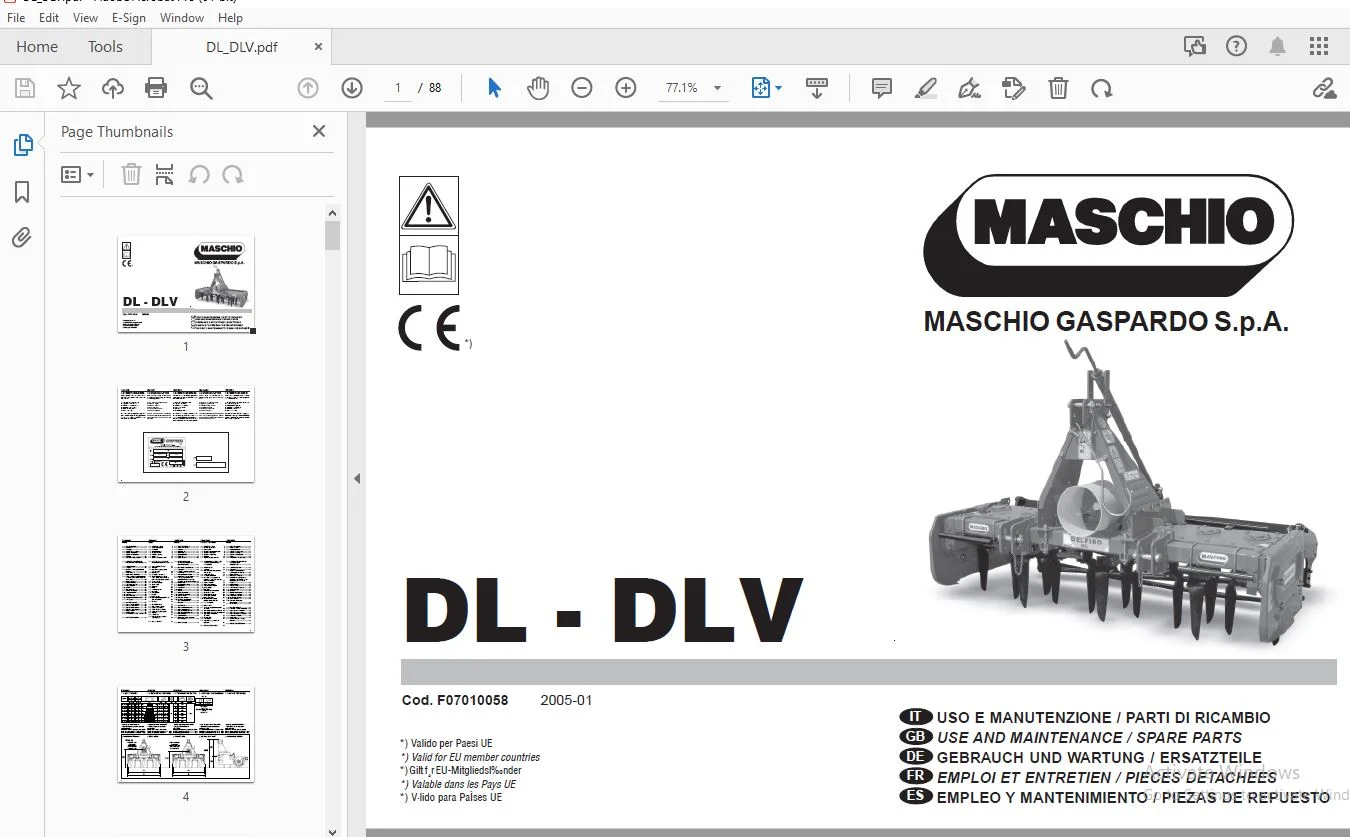
Task: Rotate thumbnails counterclockwise in panel
Action: [199, 175]
